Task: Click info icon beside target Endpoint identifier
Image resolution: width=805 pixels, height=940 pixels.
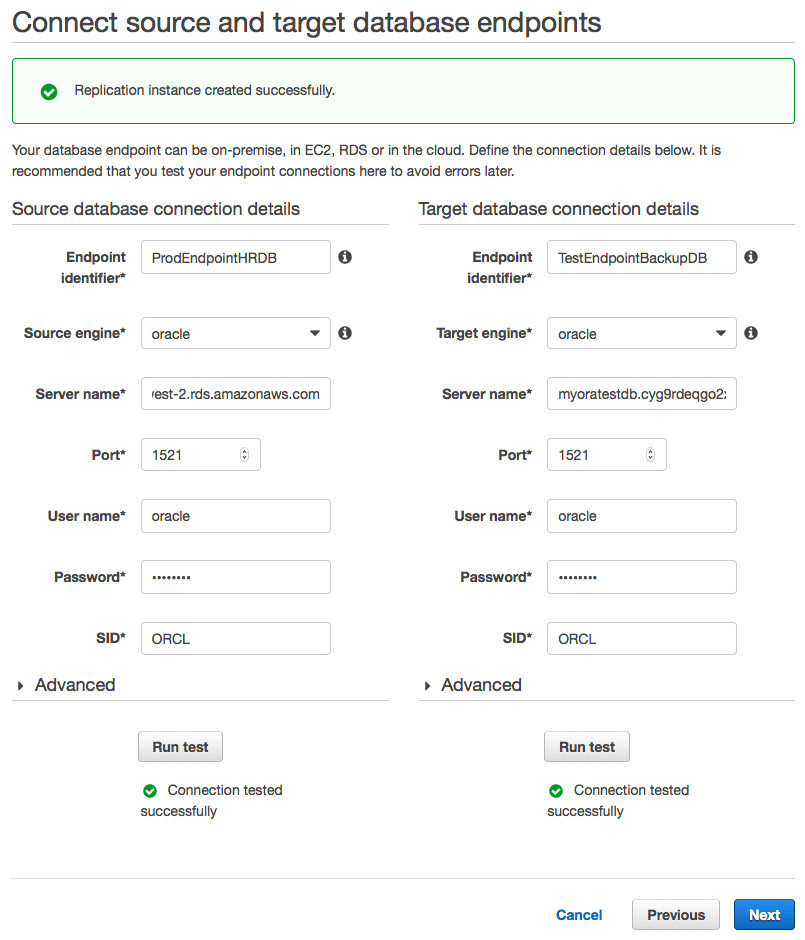Action: 751,257
